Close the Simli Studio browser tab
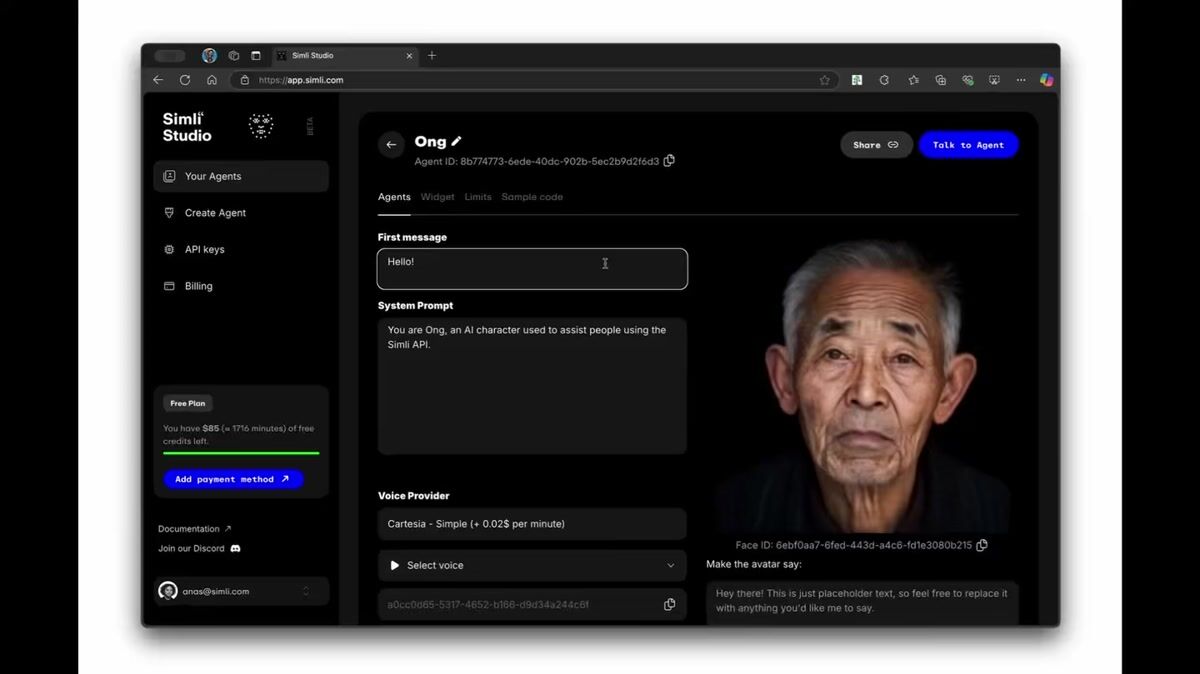 pos(410,56)
